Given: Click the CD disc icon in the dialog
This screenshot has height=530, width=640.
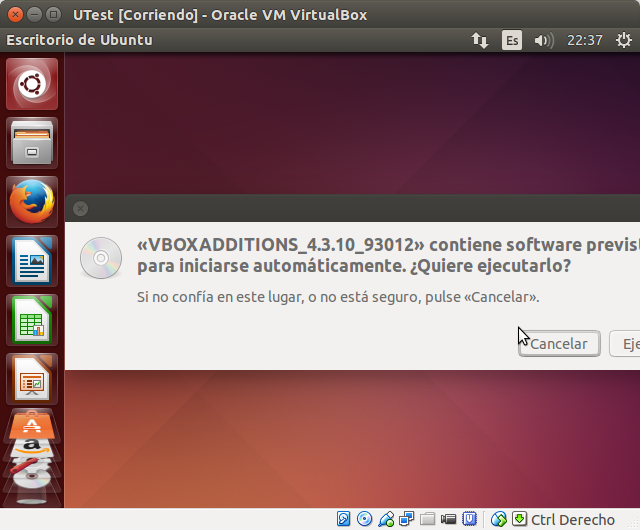Looking at the screenshot, I should pos(101,258).
